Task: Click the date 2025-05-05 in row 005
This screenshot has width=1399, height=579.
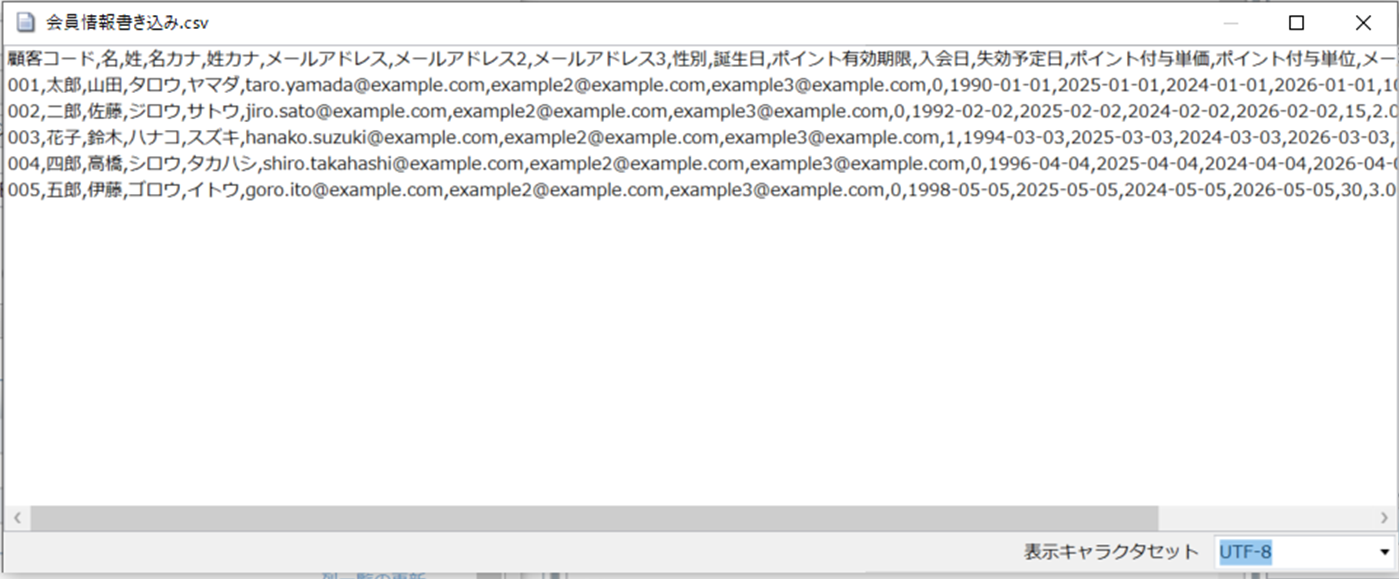Action: pos(1067,190)
